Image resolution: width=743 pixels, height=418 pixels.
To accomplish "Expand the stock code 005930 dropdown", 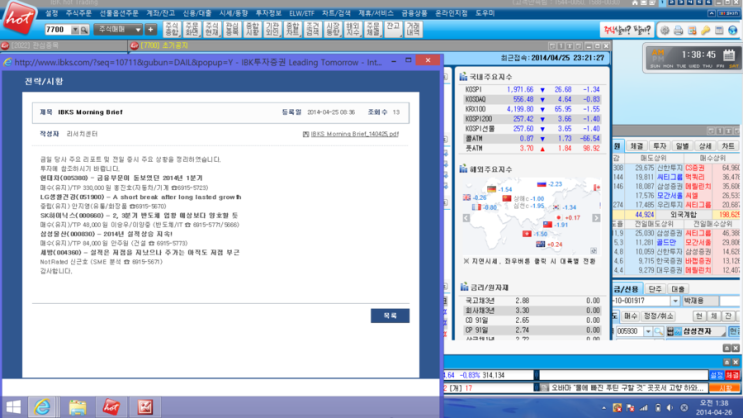I will coord(648,332).
